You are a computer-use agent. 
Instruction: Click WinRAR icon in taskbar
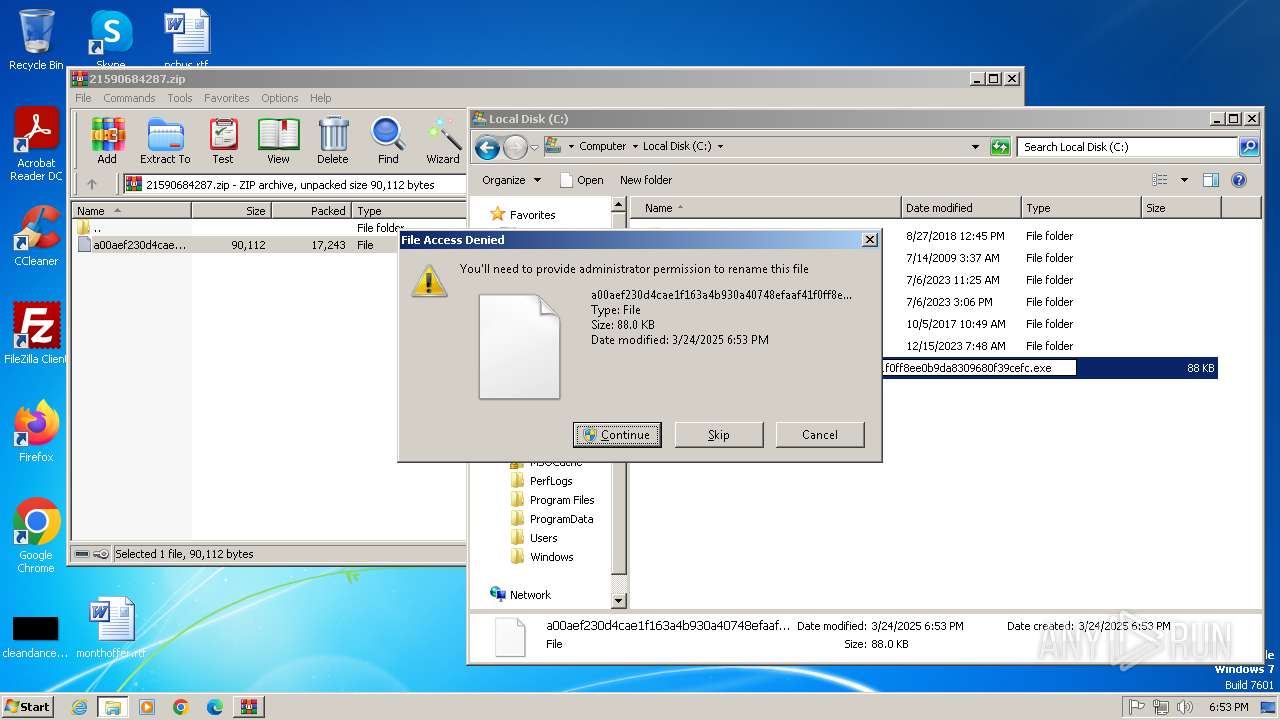pyautogui.click(x=249, y=707)
